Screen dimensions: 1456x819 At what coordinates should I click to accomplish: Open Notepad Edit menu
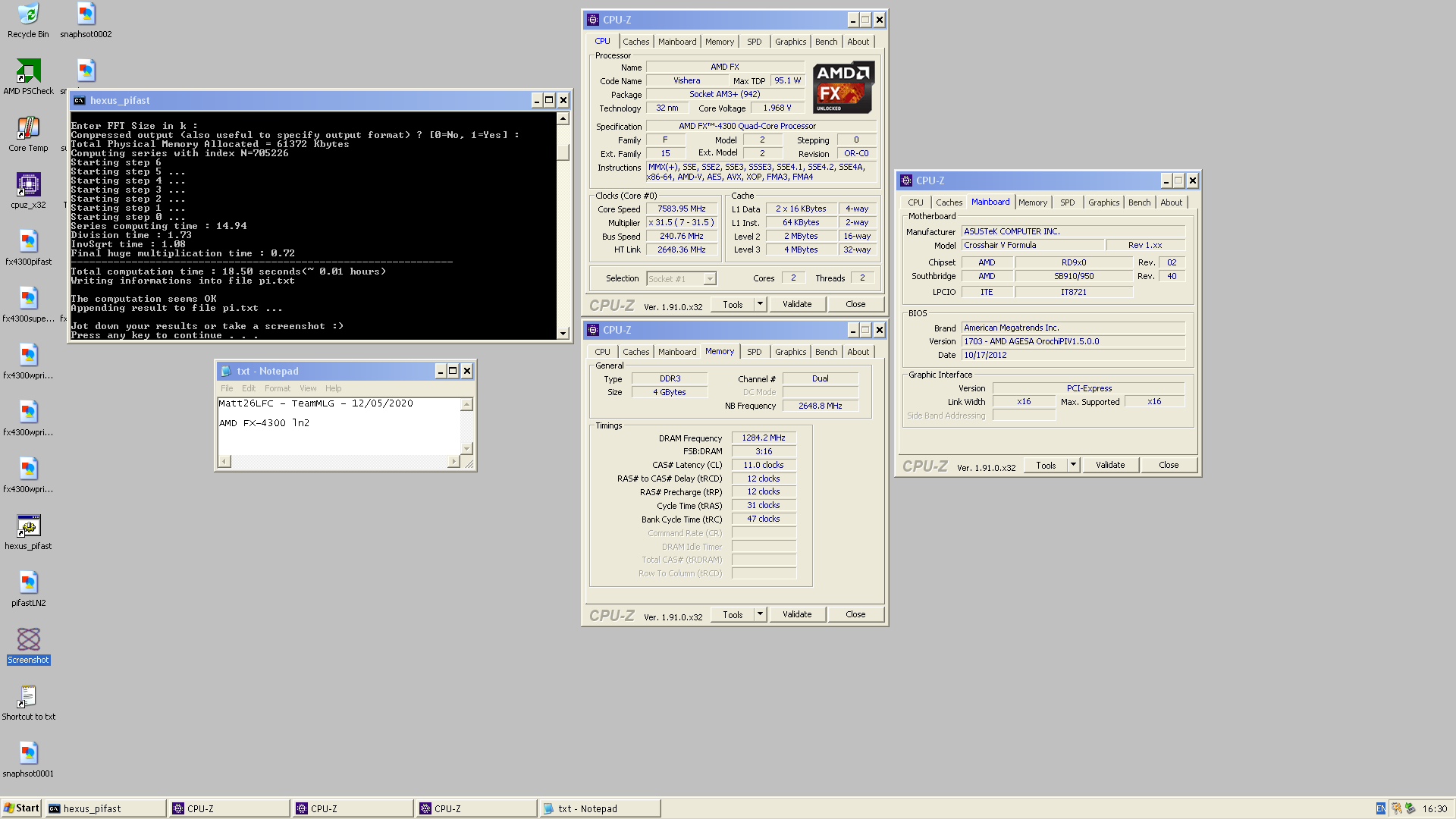tap(249, 388)
